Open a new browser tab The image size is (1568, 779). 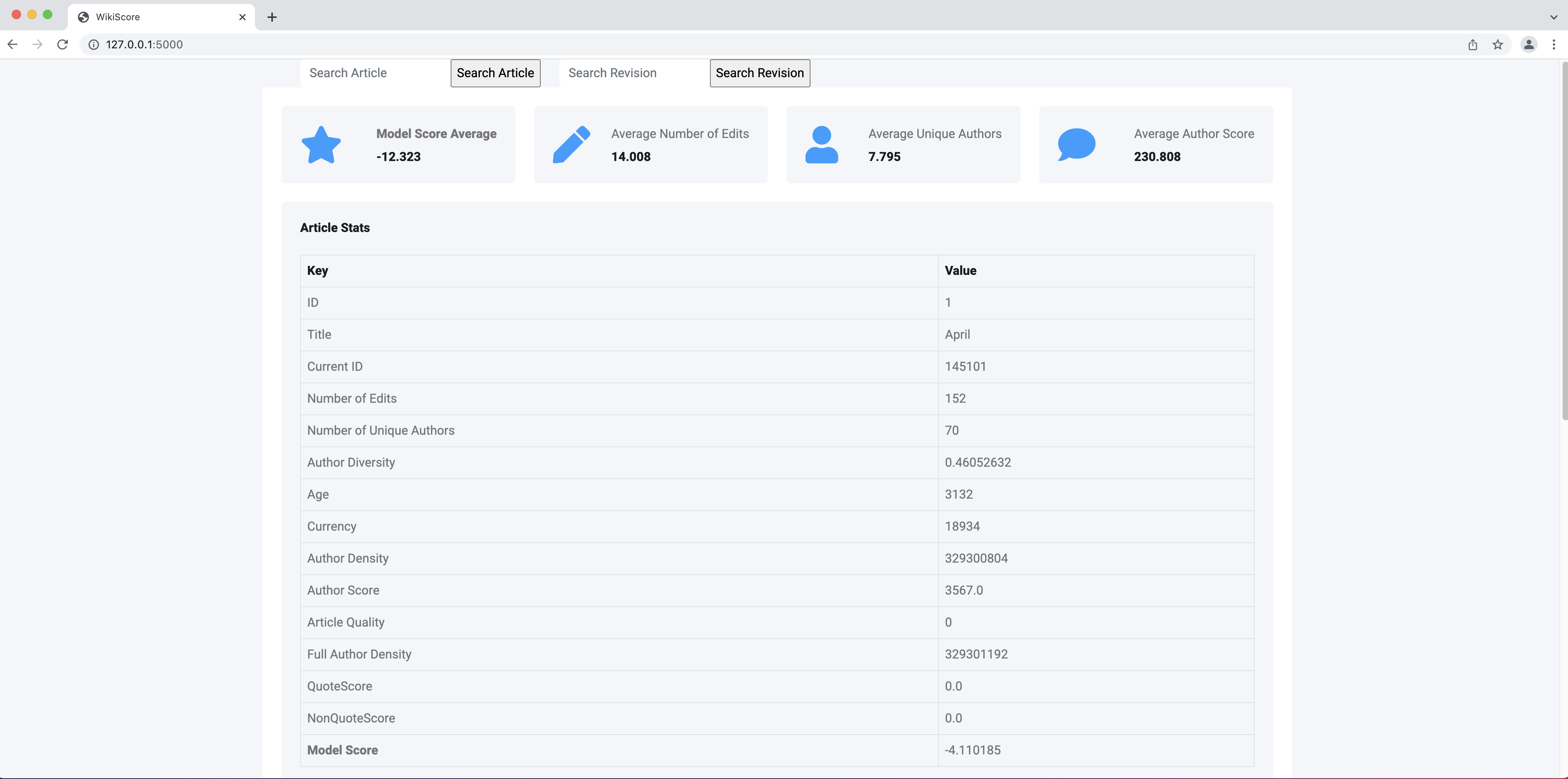(x=272, y=17)
